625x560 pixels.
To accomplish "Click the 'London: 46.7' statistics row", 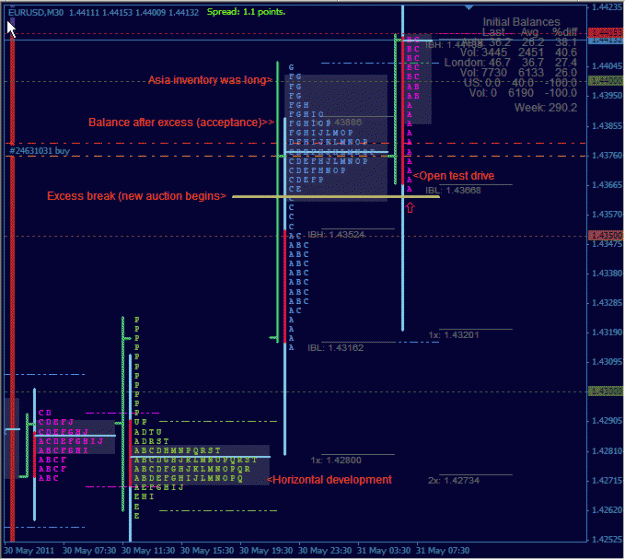I will click(x=511, y=63).
